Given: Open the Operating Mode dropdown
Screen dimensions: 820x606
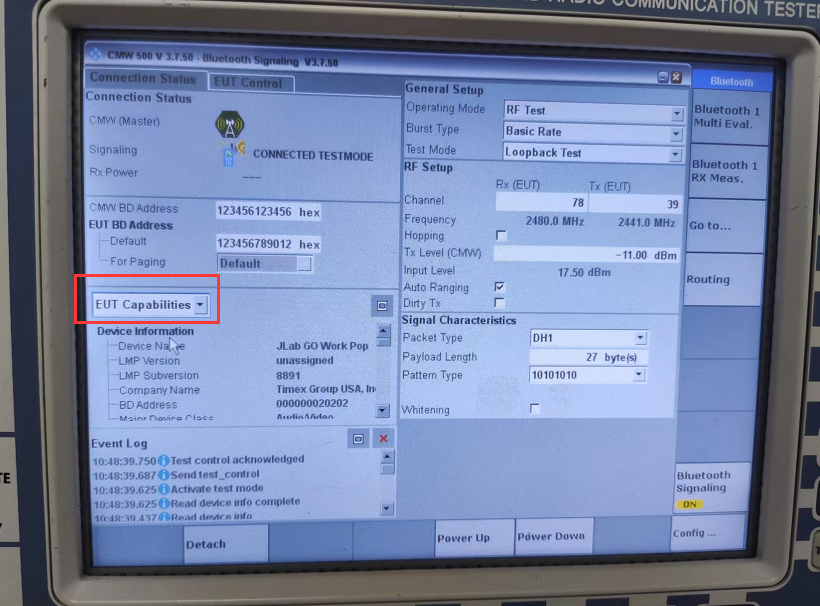Looking at the screenshot, I should 677,113.
